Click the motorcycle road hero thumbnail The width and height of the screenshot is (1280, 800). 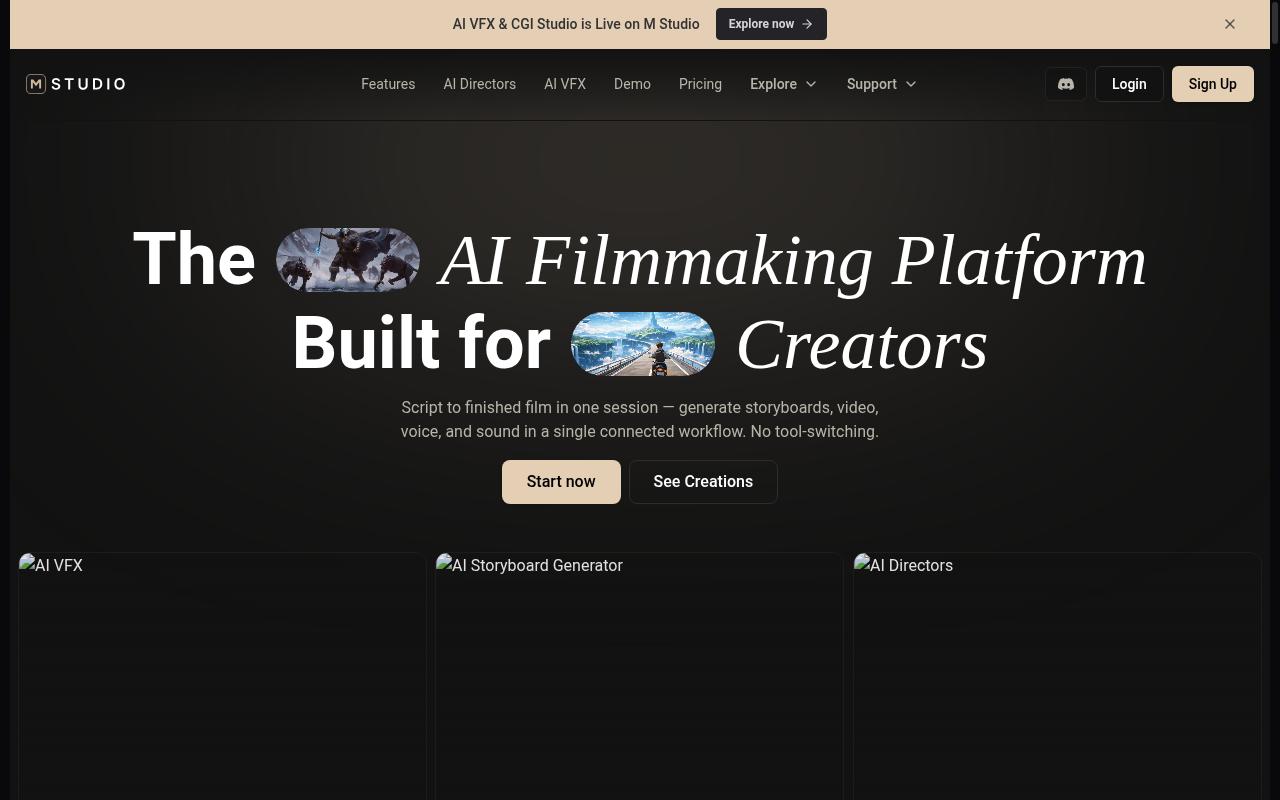coord(643,344)
